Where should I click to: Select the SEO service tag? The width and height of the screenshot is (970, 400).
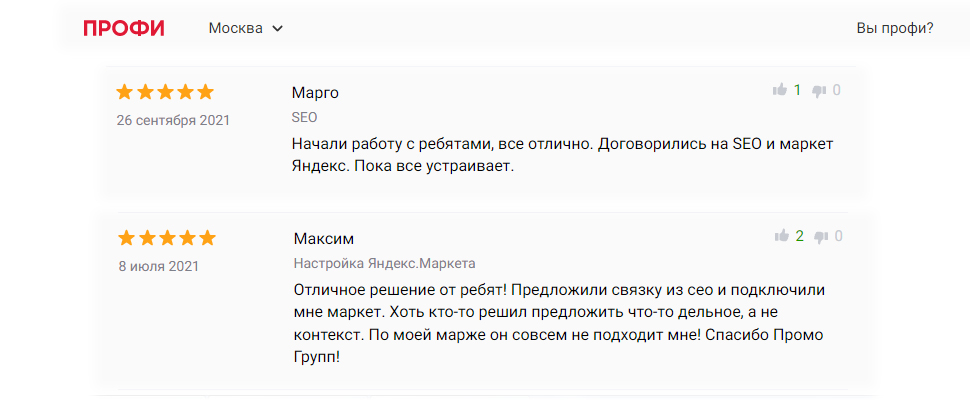click(304, 117)
